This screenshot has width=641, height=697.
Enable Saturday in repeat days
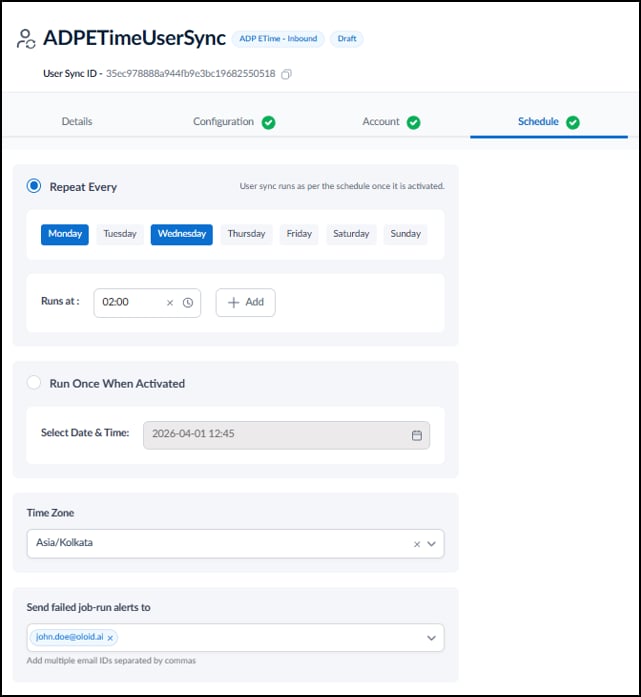tap(351, 234)
